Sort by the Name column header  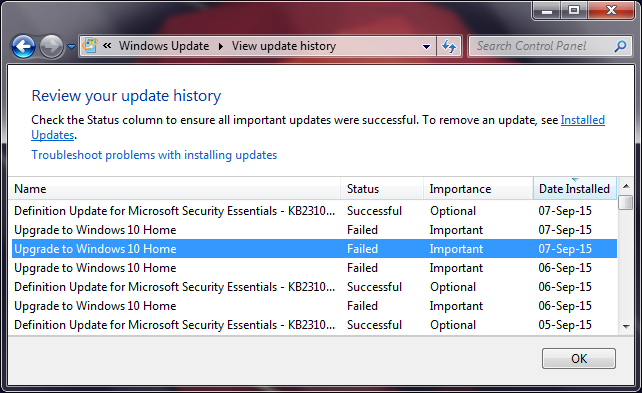click(x=175, y=189)
